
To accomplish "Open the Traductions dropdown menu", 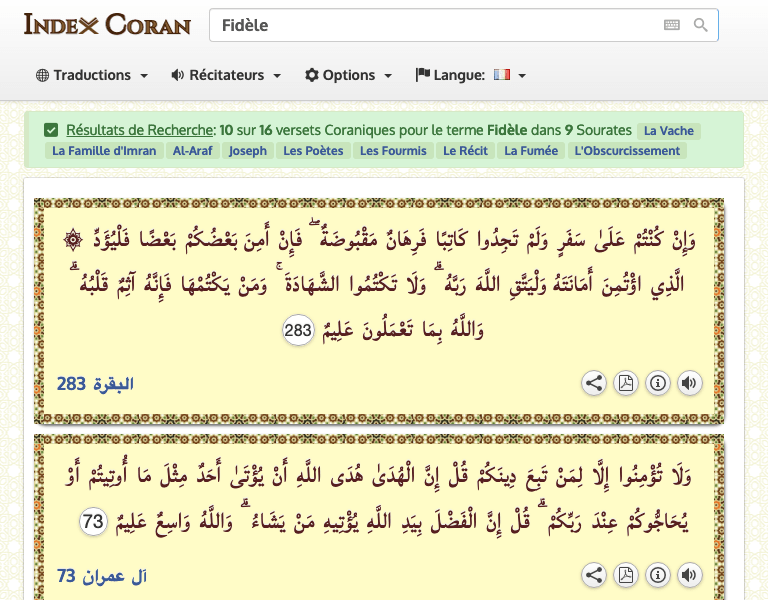I will [92, 75].
